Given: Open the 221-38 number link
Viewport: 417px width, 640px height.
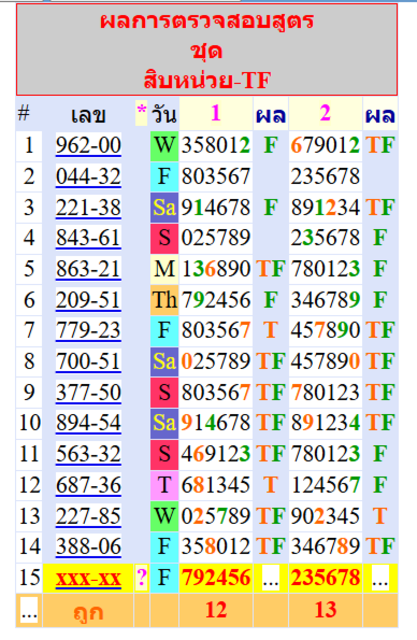Looking at the screenshot, I should pyautogui.click(x=89, y=207).
